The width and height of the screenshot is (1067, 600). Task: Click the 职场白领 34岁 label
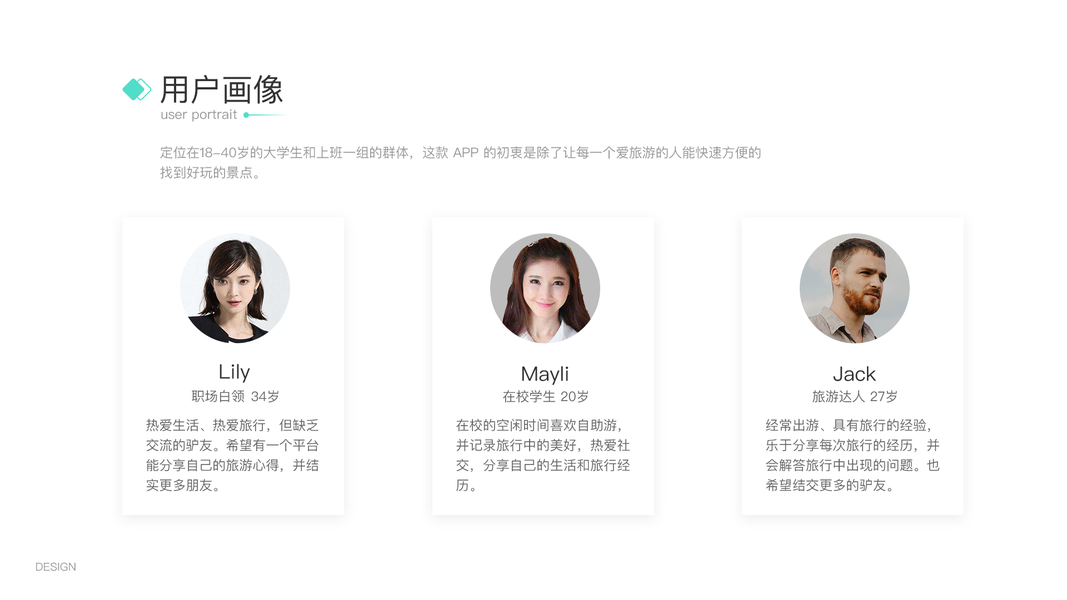coord(235,396)
